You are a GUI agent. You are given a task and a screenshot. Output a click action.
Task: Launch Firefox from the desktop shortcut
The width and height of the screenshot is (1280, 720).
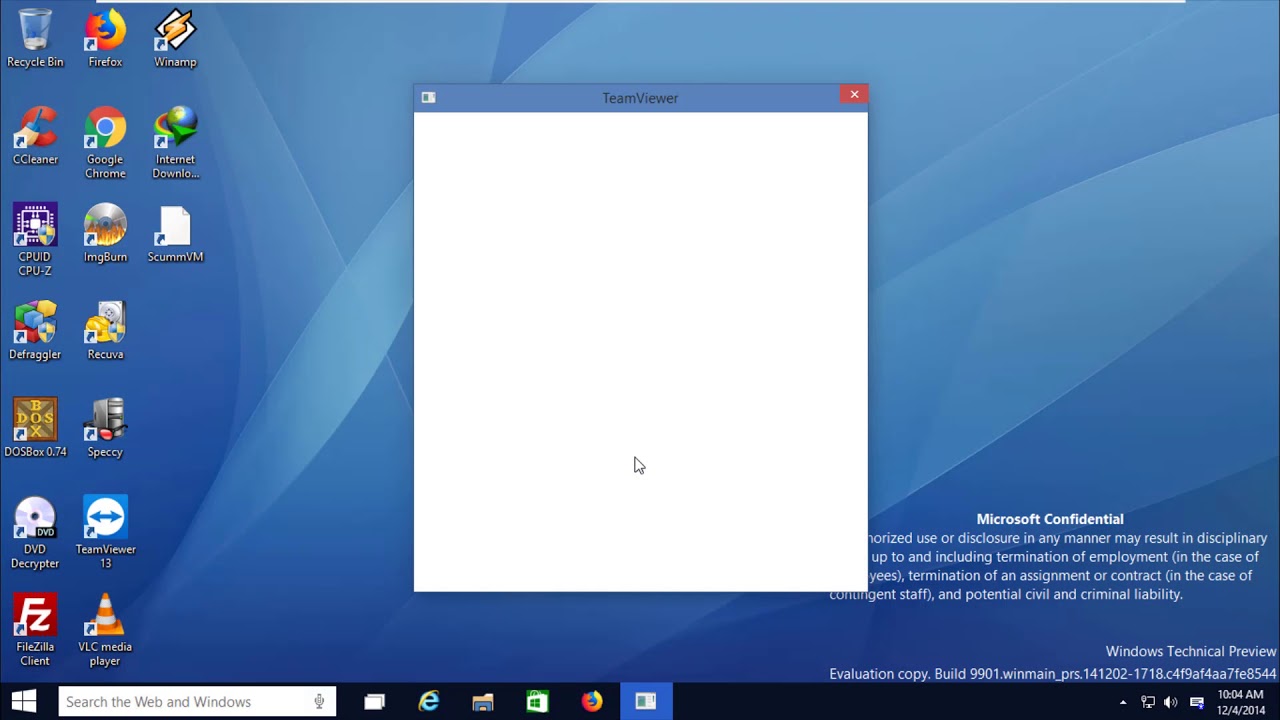pyautogui.click(x=105, y=39)
